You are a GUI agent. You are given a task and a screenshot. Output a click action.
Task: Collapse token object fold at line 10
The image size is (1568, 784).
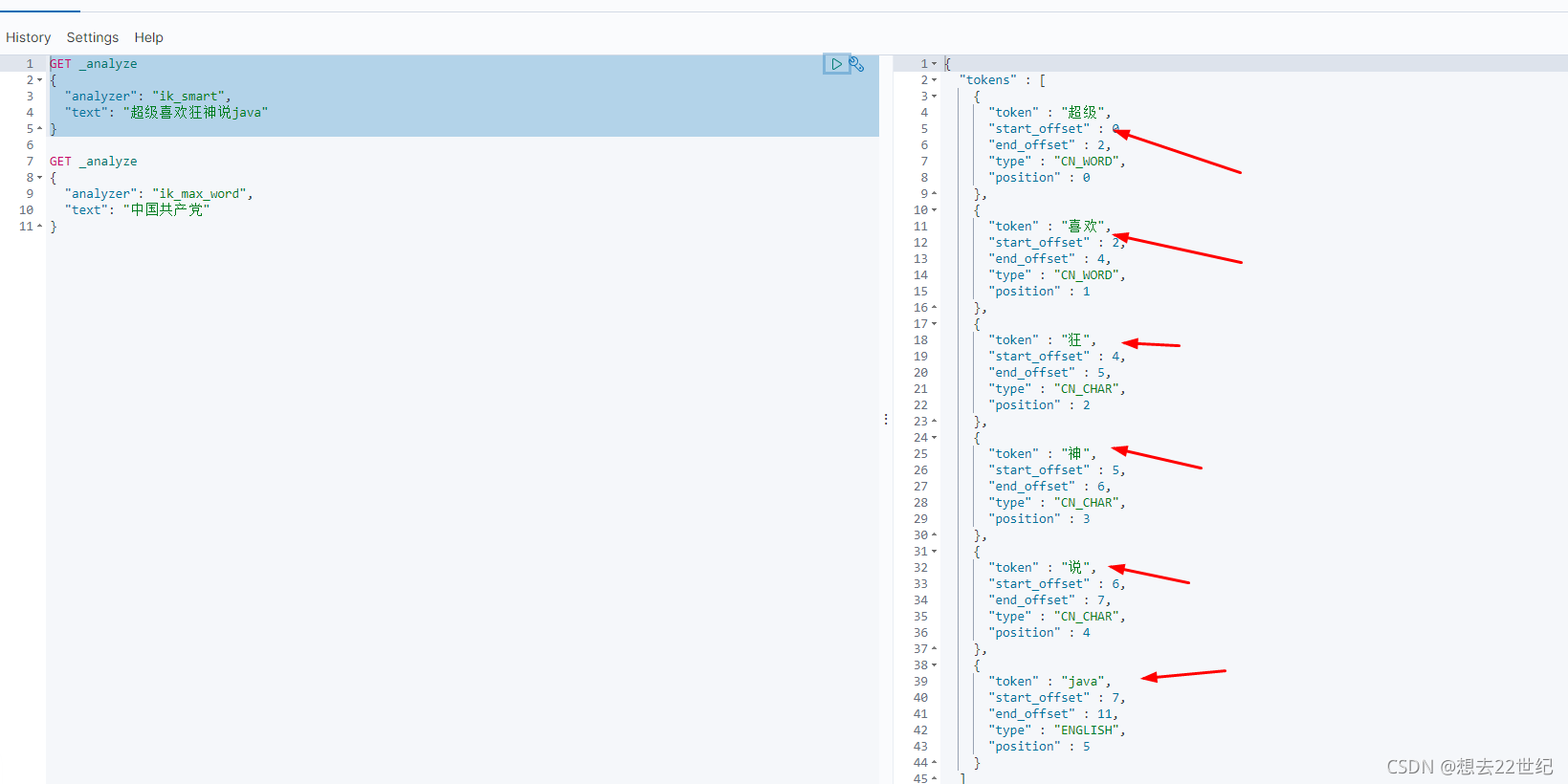click(935, 210)
